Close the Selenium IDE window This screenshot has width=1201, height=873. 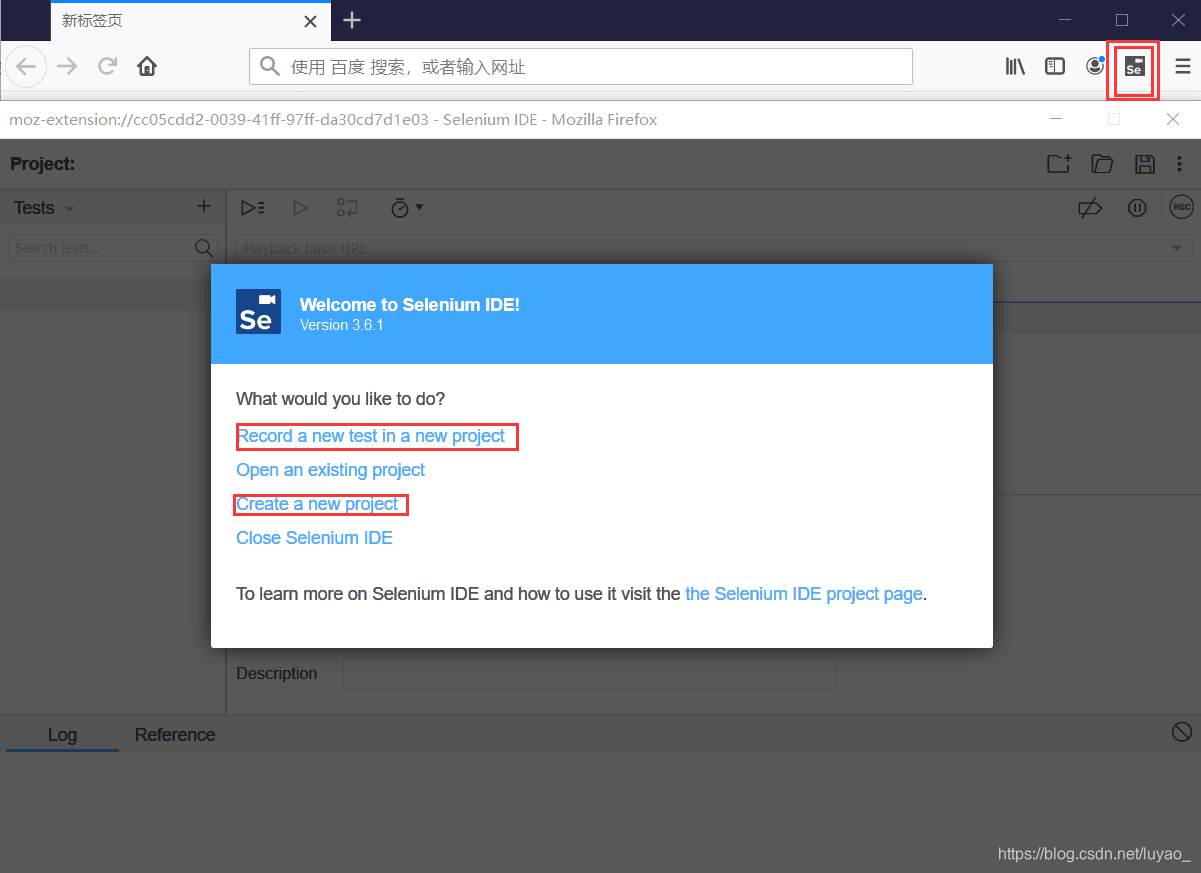click(x=1174, y=119)
